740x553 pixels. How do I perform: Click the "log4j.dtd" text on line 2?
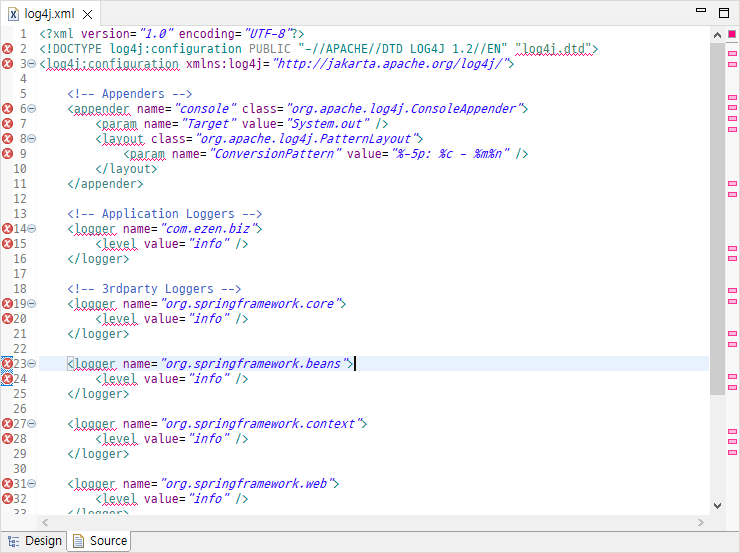[x=553, y=49]
